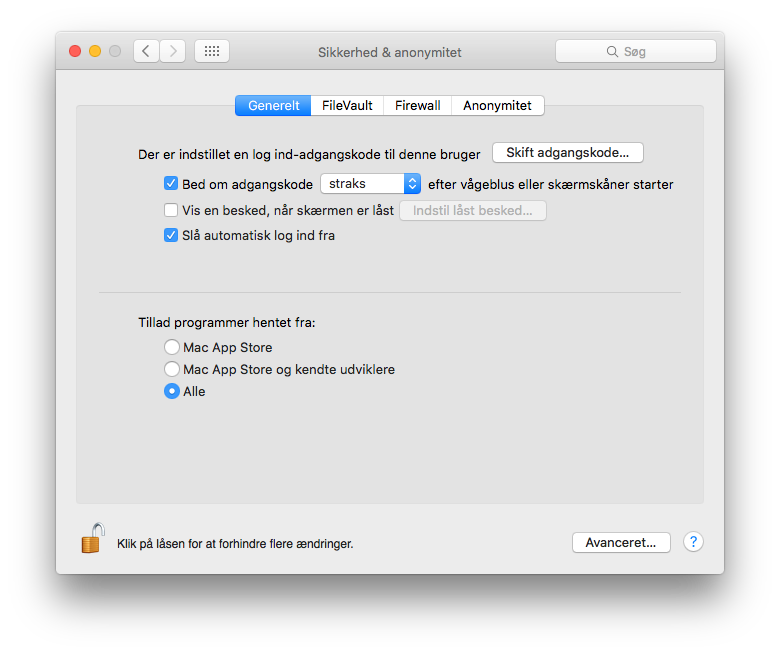Select the 'Alle' radio option

pyautogui.click(x=172, y=391)
